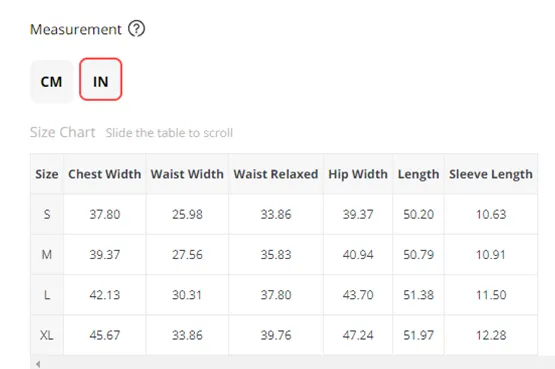555x369 pixels.
Task: Select the size S row label
Action: tap(47, 214)
